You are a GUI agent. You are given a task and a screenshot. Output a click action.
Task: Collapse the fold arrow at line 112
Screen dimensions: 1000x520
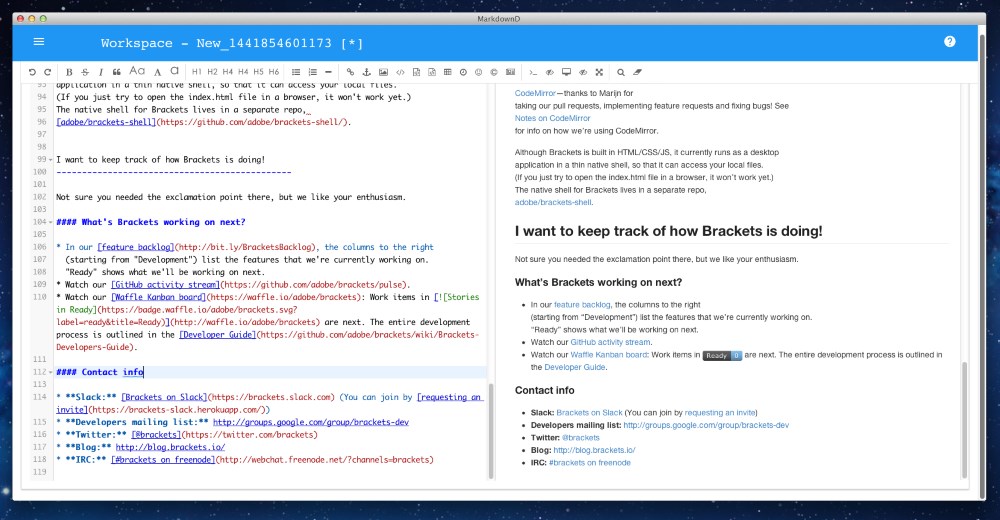(x=50, y=372)
